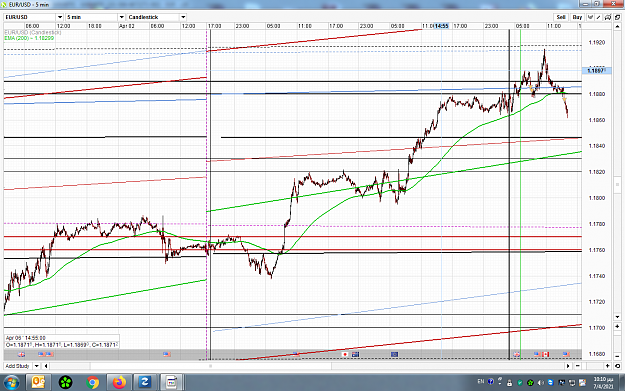
Task: Click the 14:55 highlighted time marker
Action: (441, 26)
